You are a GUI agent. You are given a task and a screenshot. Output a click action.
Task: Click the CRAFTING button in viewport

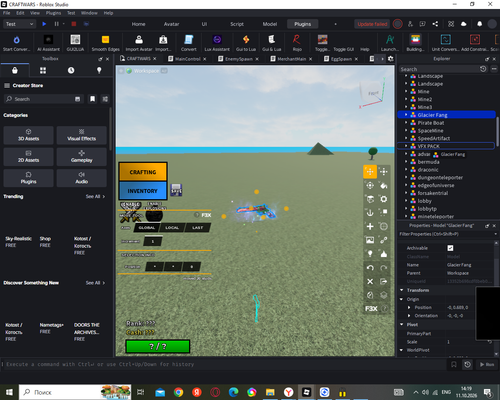pyautogui.click(x=143, y=172)
